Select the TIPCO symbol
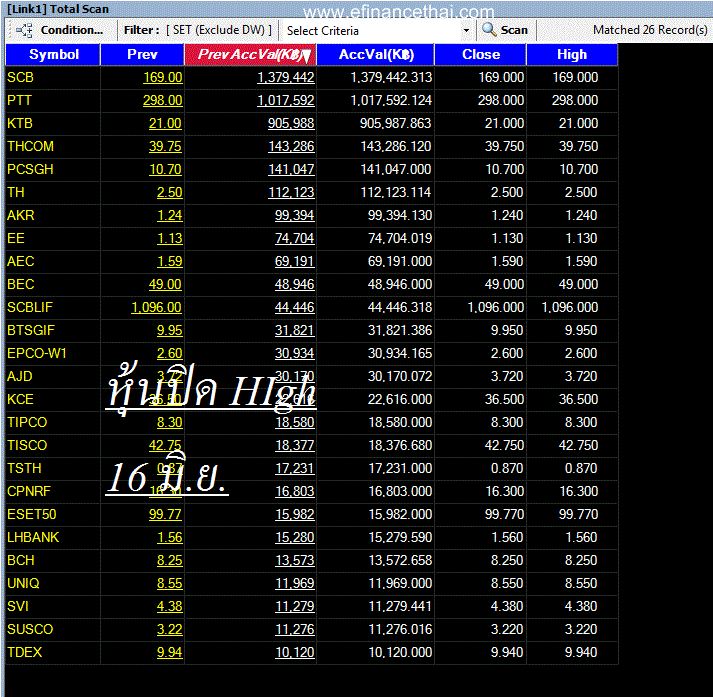Image resolution: width=713 pixels, height=697 pixels. (x=27, y=422)
